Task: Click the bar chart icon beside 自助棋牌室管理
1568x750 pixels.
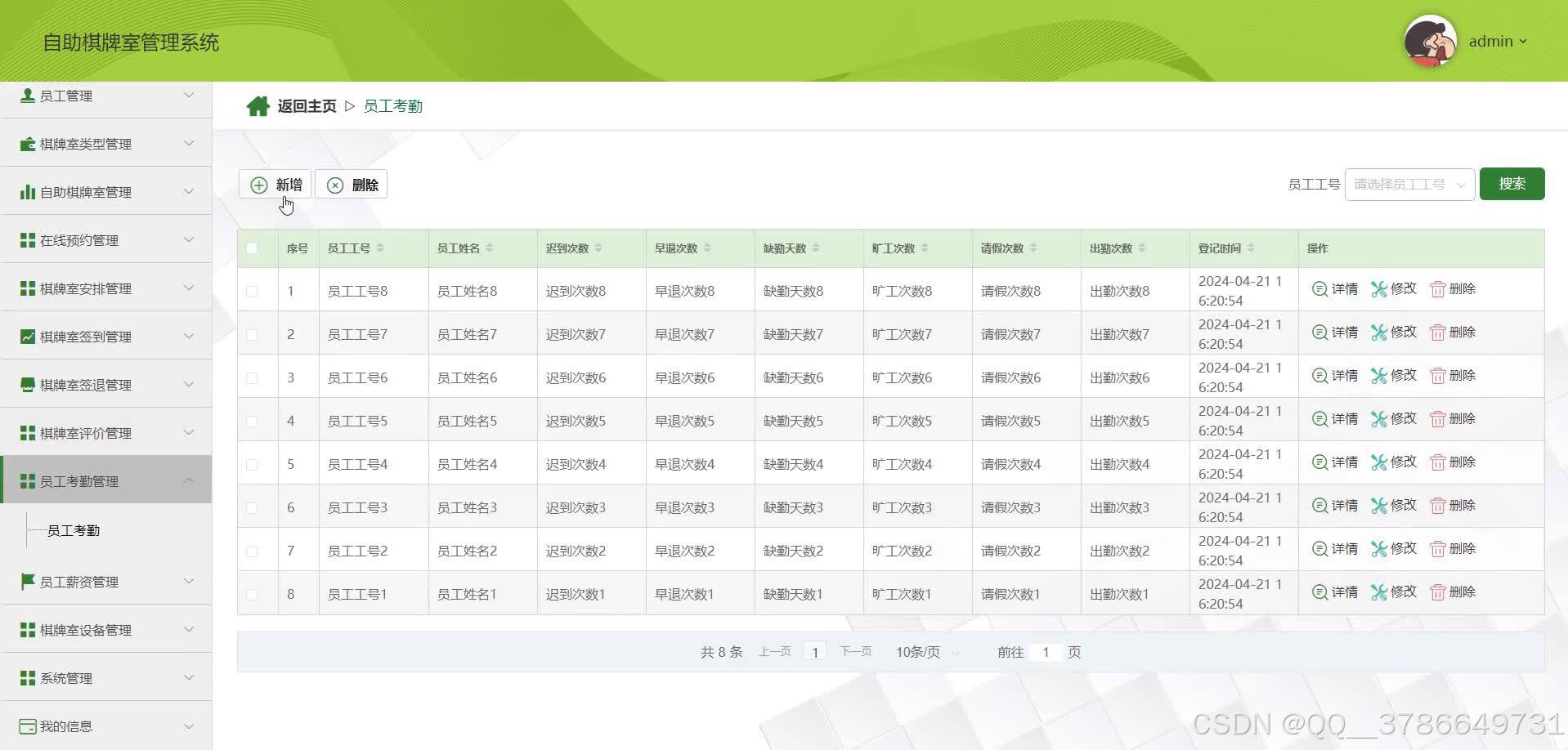Action: [27, 192]
